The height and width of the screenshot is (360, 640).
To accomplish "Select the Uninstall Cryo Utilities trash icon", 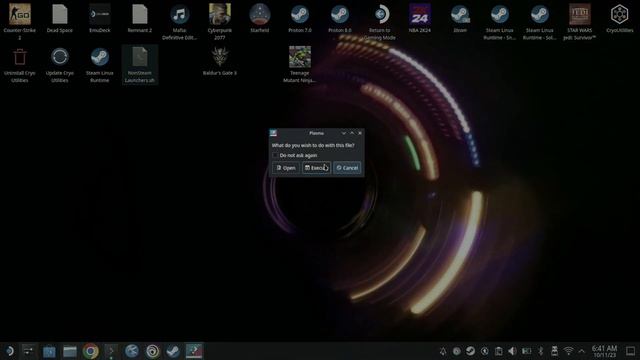I will point(20,57).
